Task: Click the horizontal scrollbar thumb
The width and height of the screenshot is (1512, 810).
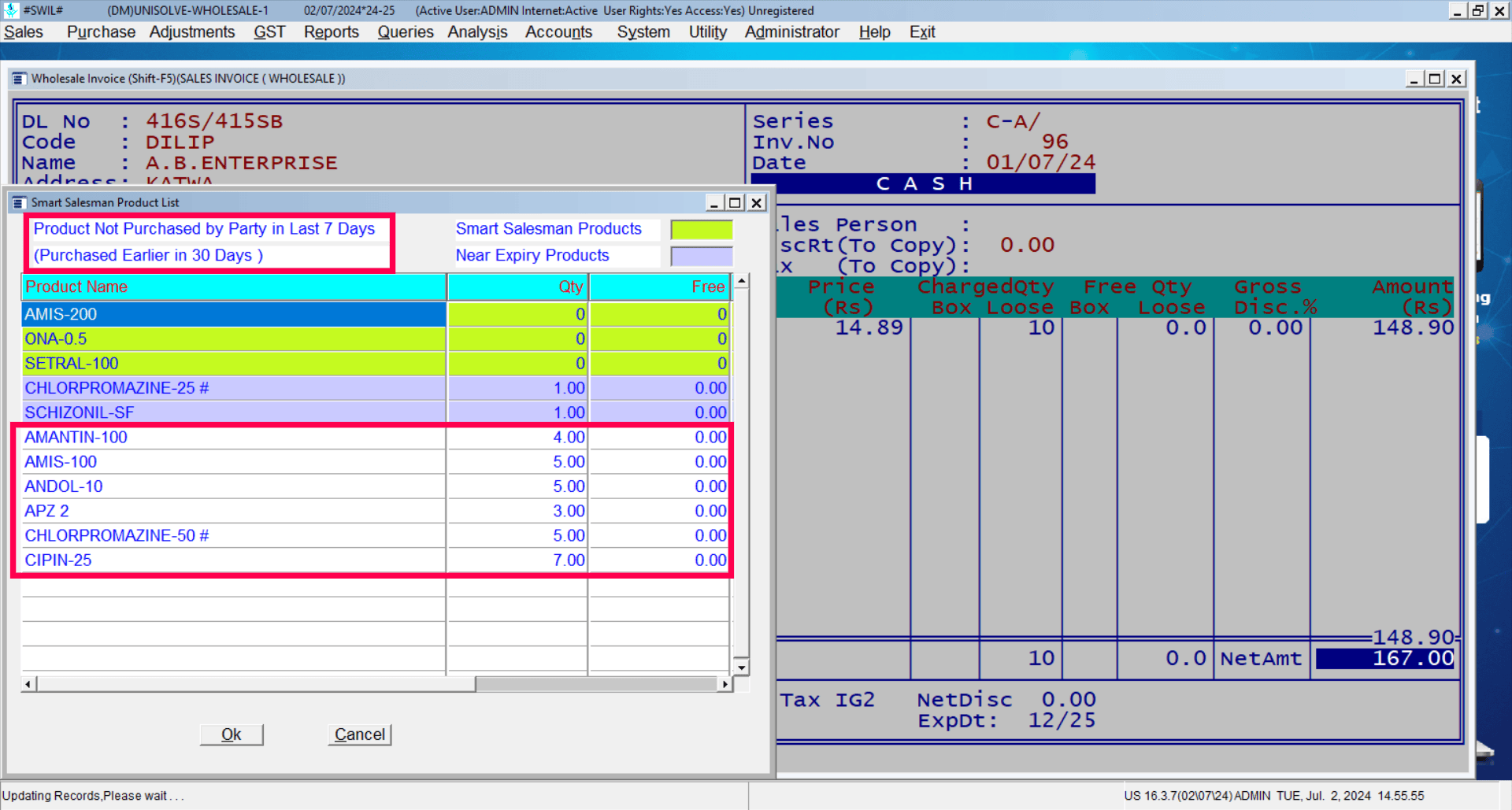Action: 256,684
